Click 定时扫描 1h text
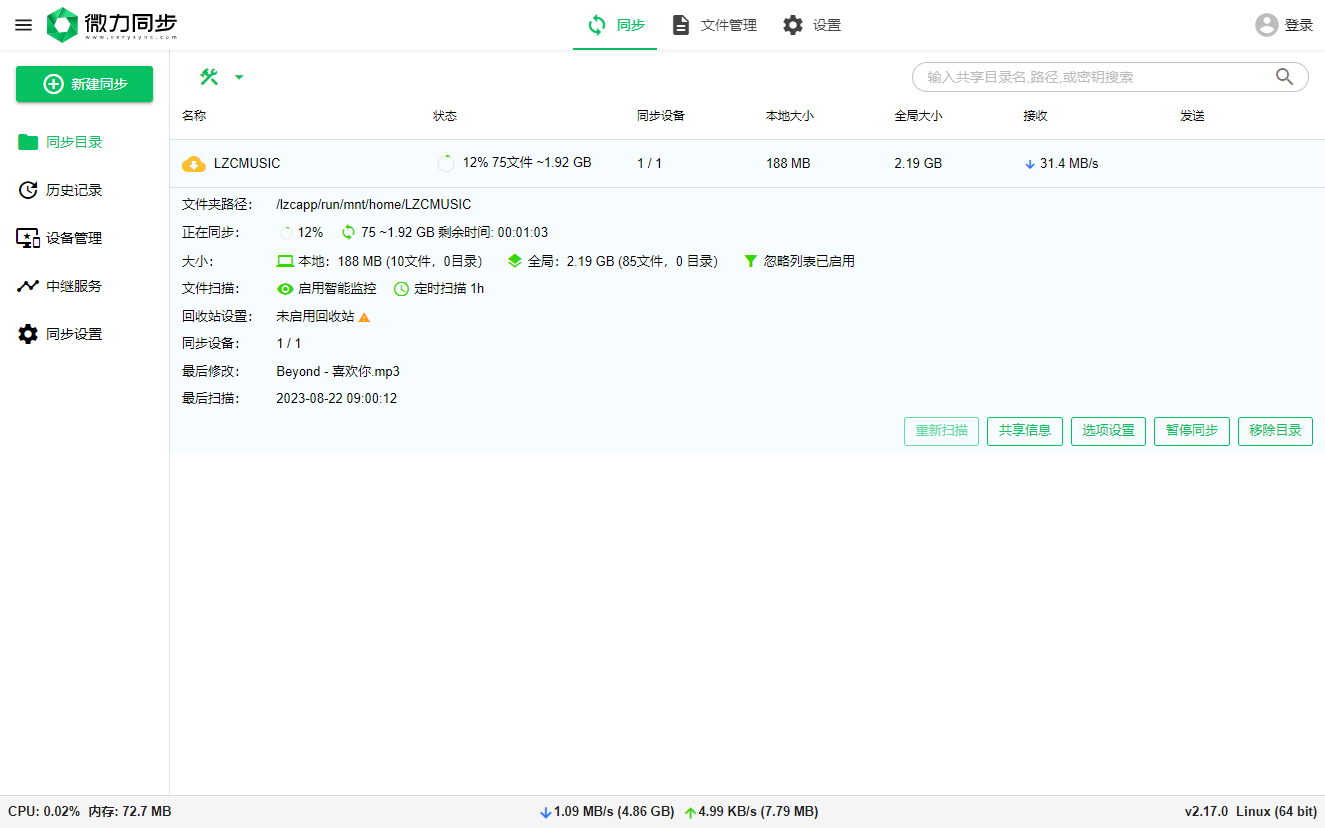 (x=449, y=289)
